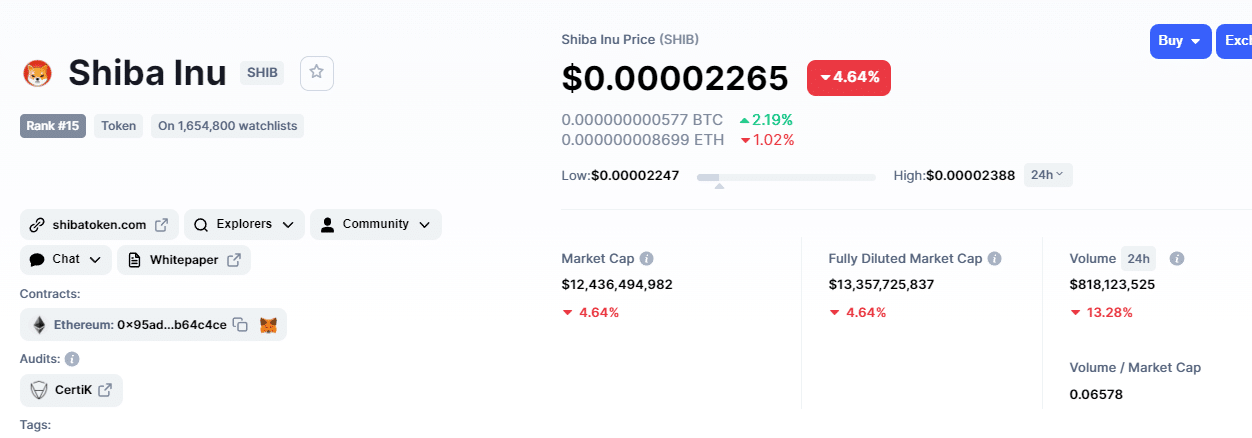The image size is (1252, 438).
Task: Click the Shiba Inu coin logo
Action: [37, 73]
